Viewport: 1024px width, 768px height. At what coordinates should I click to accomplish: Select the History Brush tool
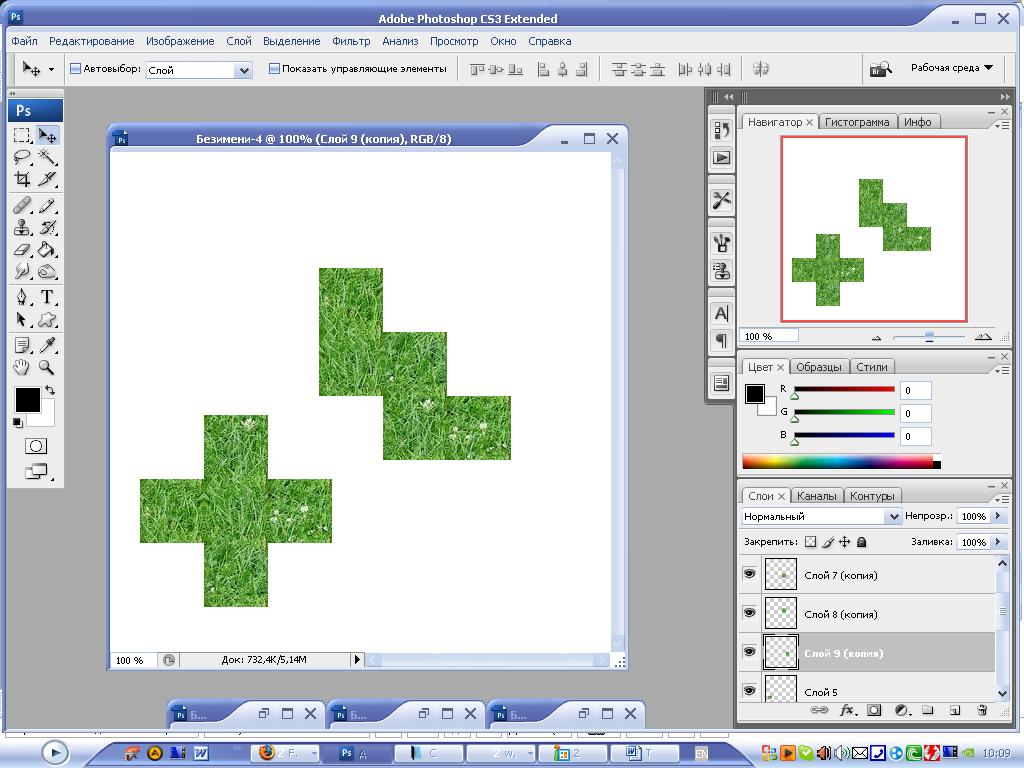click(x=47, y=227)
